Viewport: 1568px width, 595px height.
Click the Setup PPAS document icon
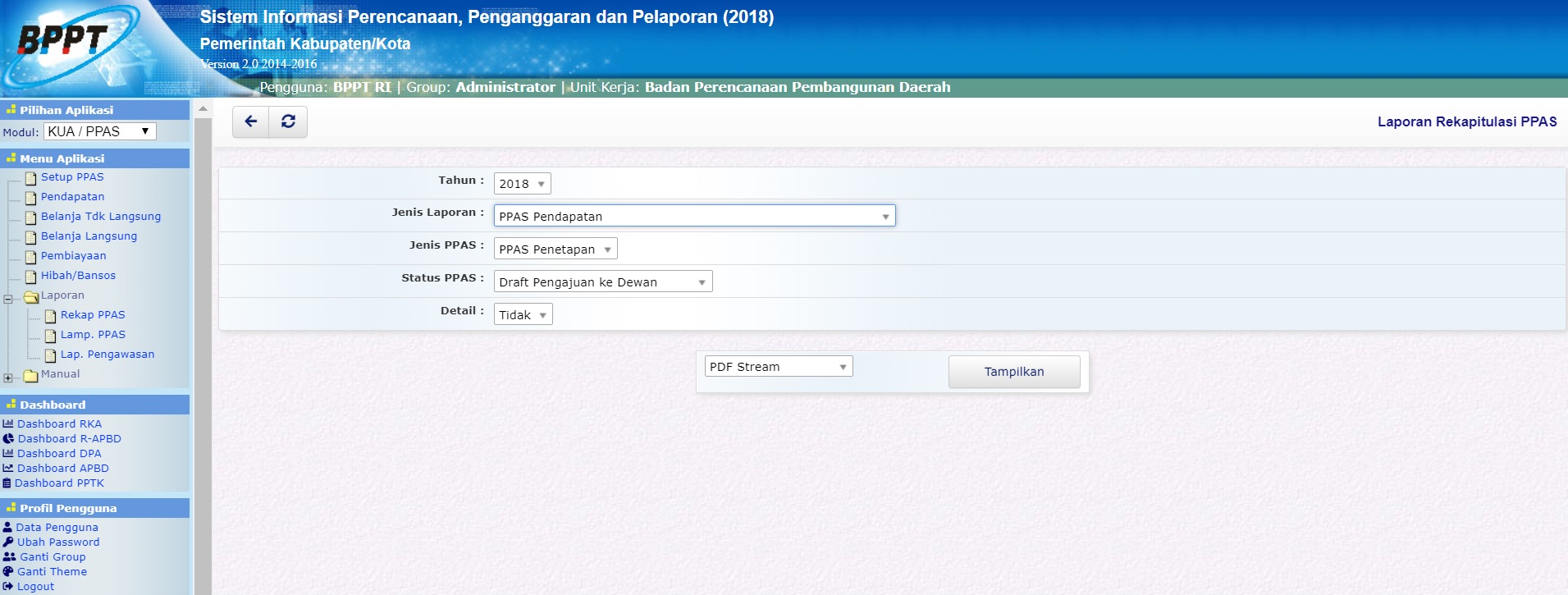click(x=31, y=178)
